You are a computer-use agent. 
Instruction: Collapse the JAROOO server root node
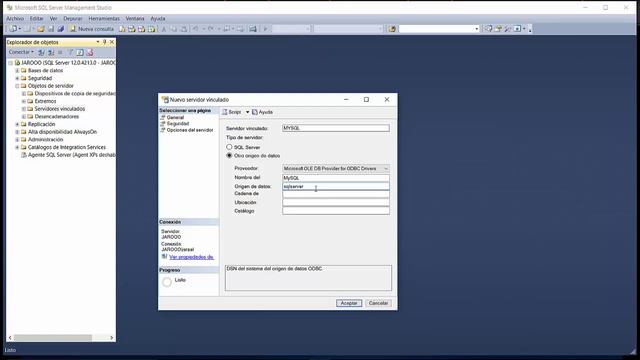coord(11,63)
